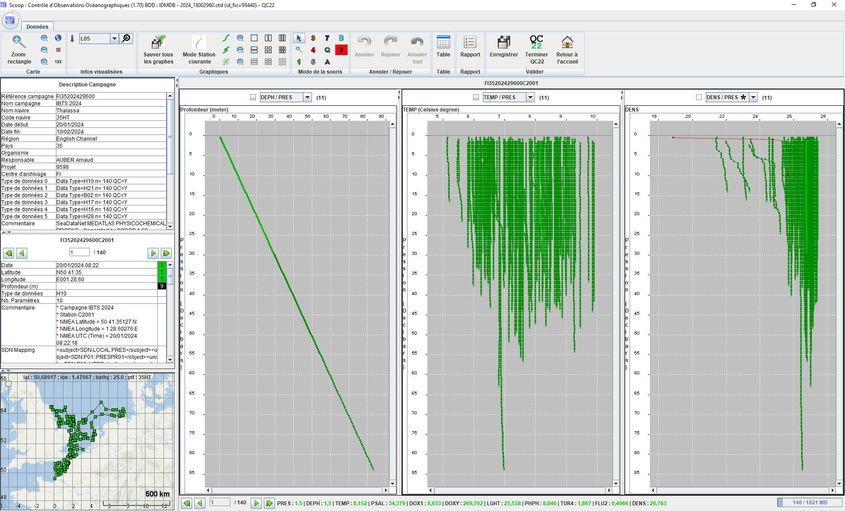Tick the checkbox beside DENS / PRES
This screenshot has width=845, height=511.
click(699, 98)
